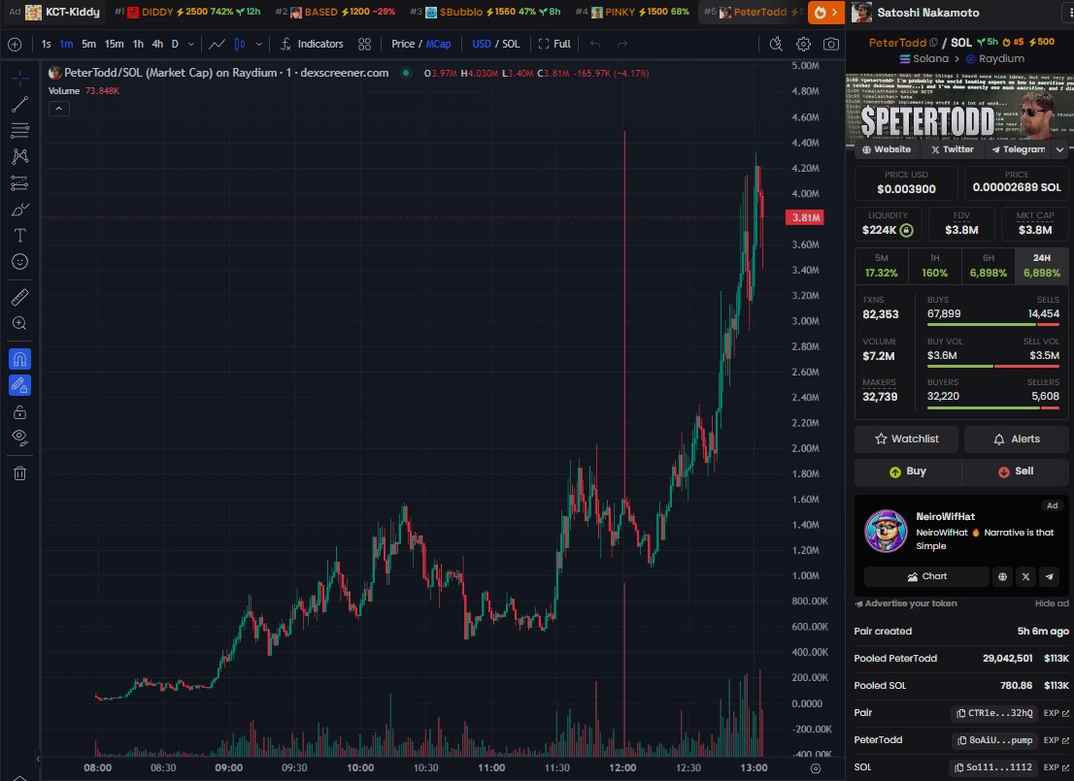Image resolution: width=1074 pixels, height=781 pixels.
Task: Set chart denomination to USD
Action: pos(482,45)
